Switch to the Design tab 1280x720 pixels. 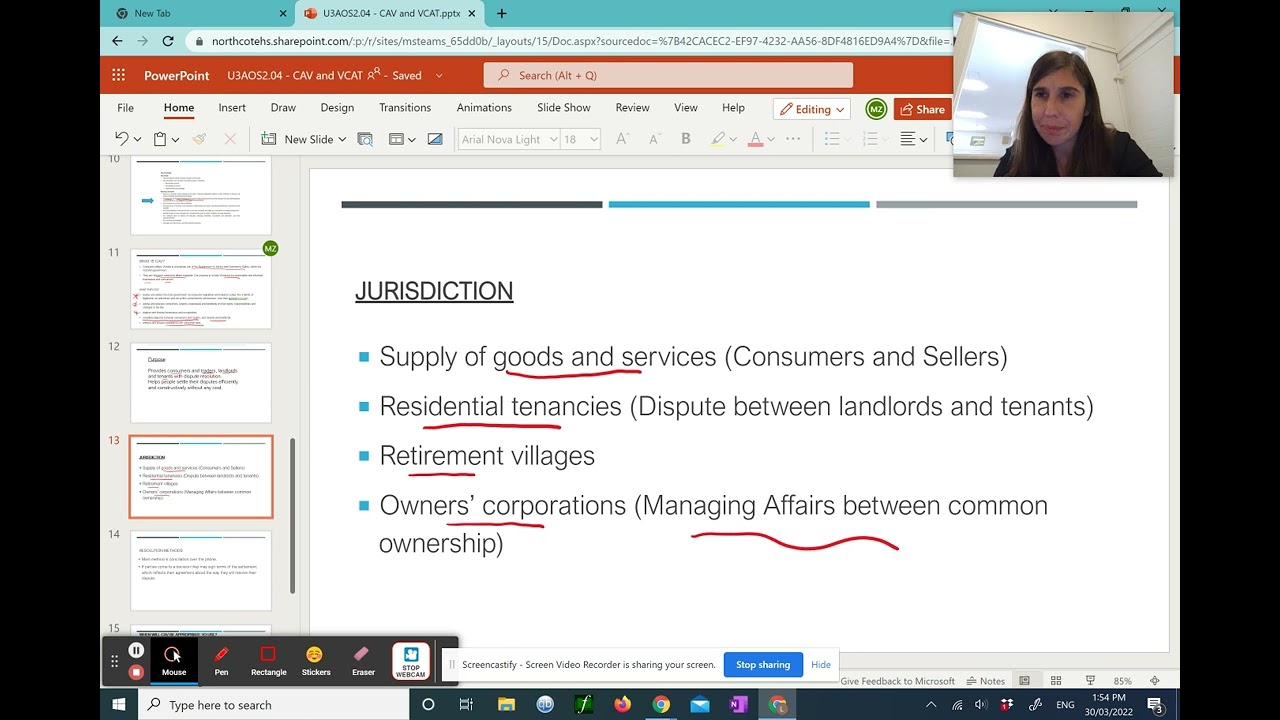pyautogui.click(x=337, y=108)
